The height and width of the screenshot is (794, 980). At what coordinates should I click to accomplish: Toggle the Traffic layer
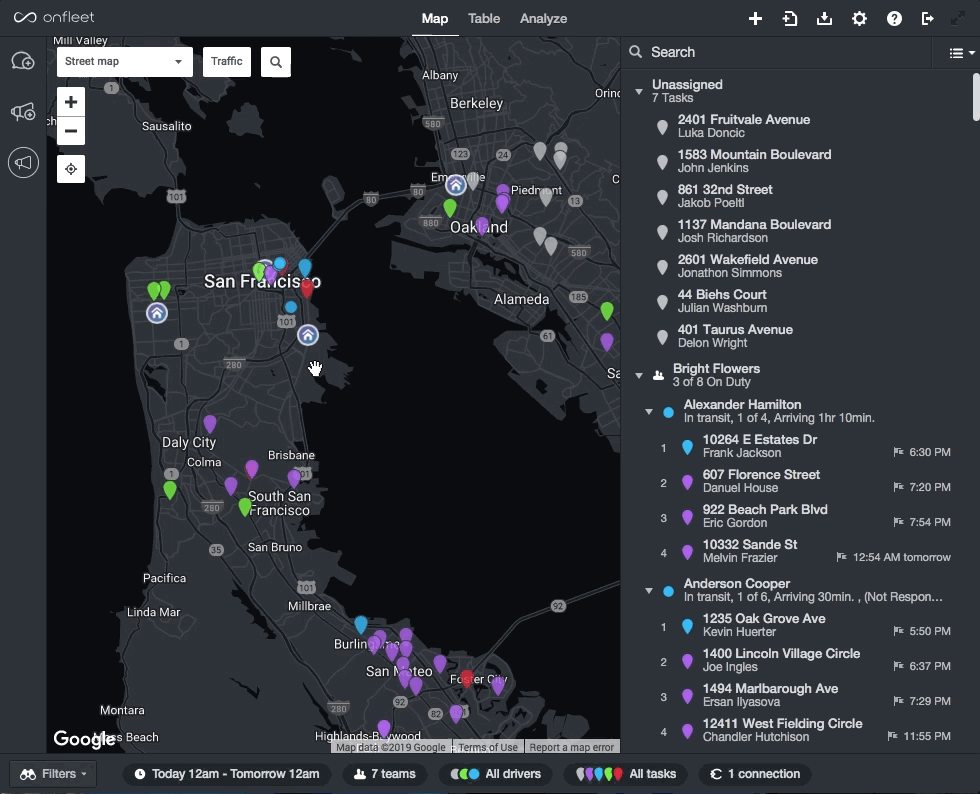(x=227, y=62)
